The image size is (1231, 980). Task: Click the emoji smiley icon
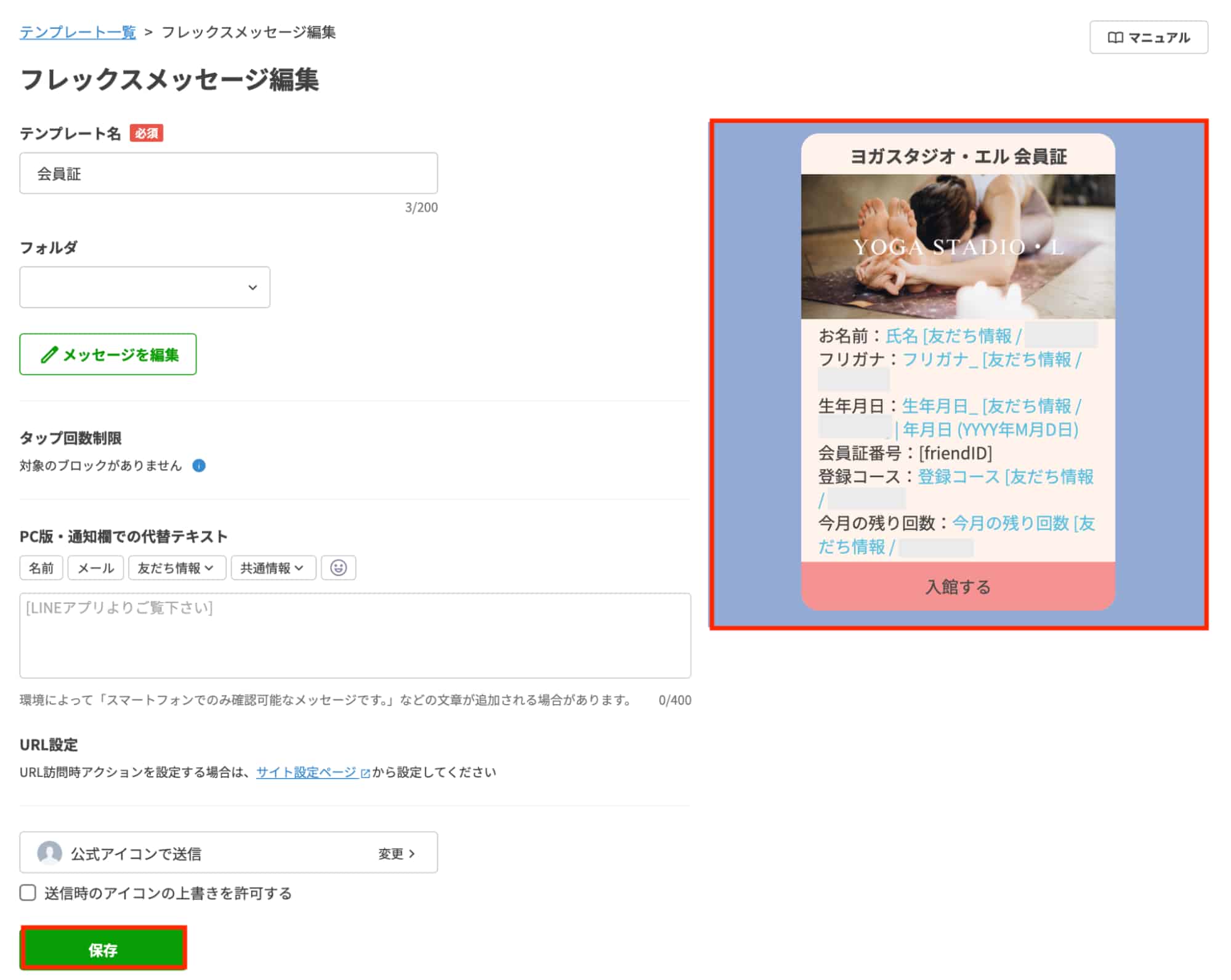pos(338,568)
